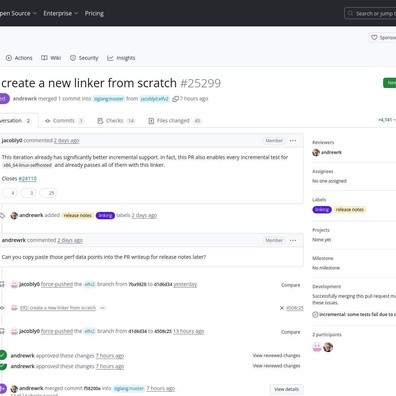
Task: Compare force-push from 7ba9828 to d1d6d34
Action: pos(291,285)
